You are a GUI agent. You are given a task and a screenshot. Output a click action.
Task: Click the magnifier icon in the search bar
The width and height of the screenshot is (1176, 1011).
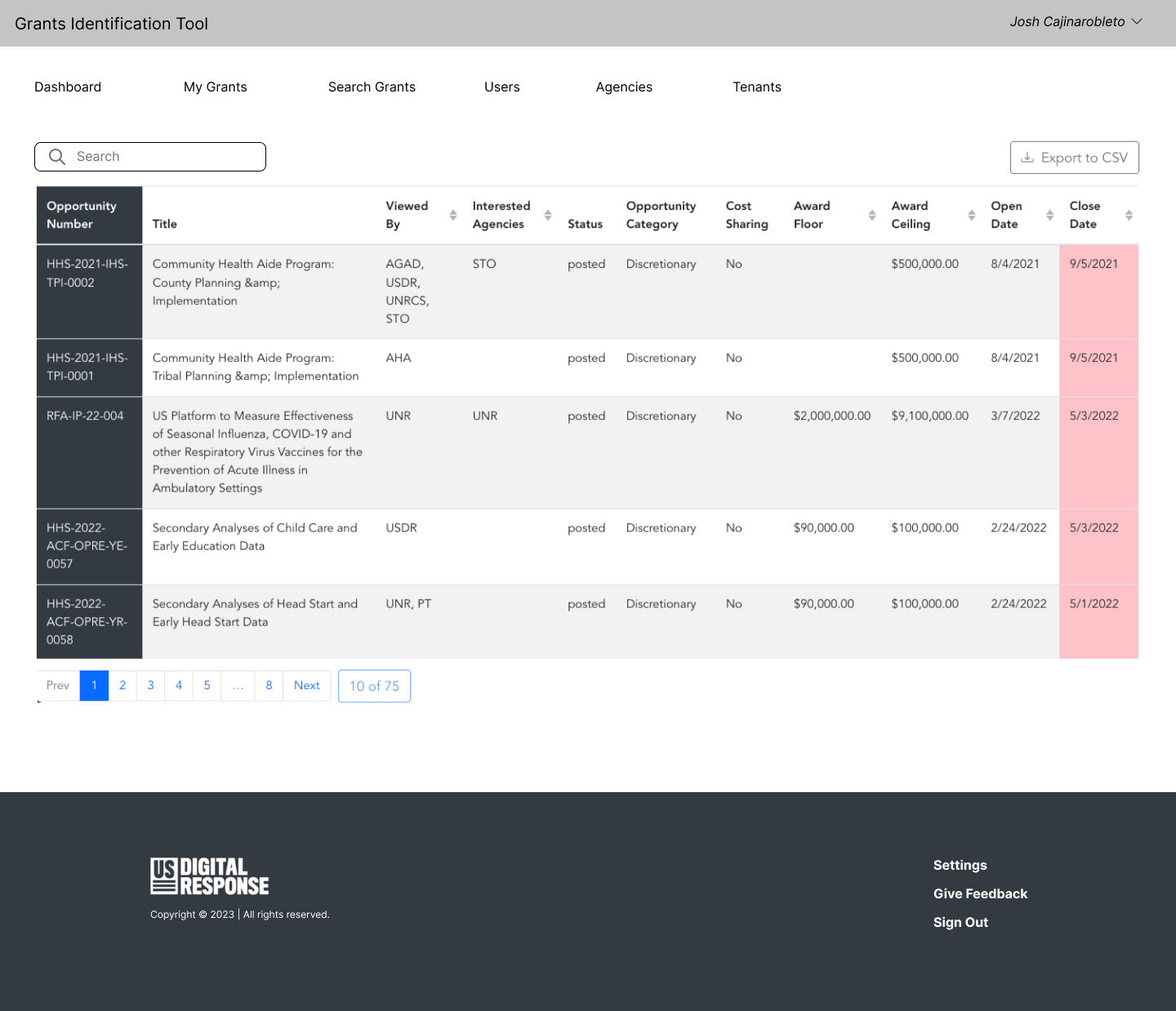pos(56,156)
